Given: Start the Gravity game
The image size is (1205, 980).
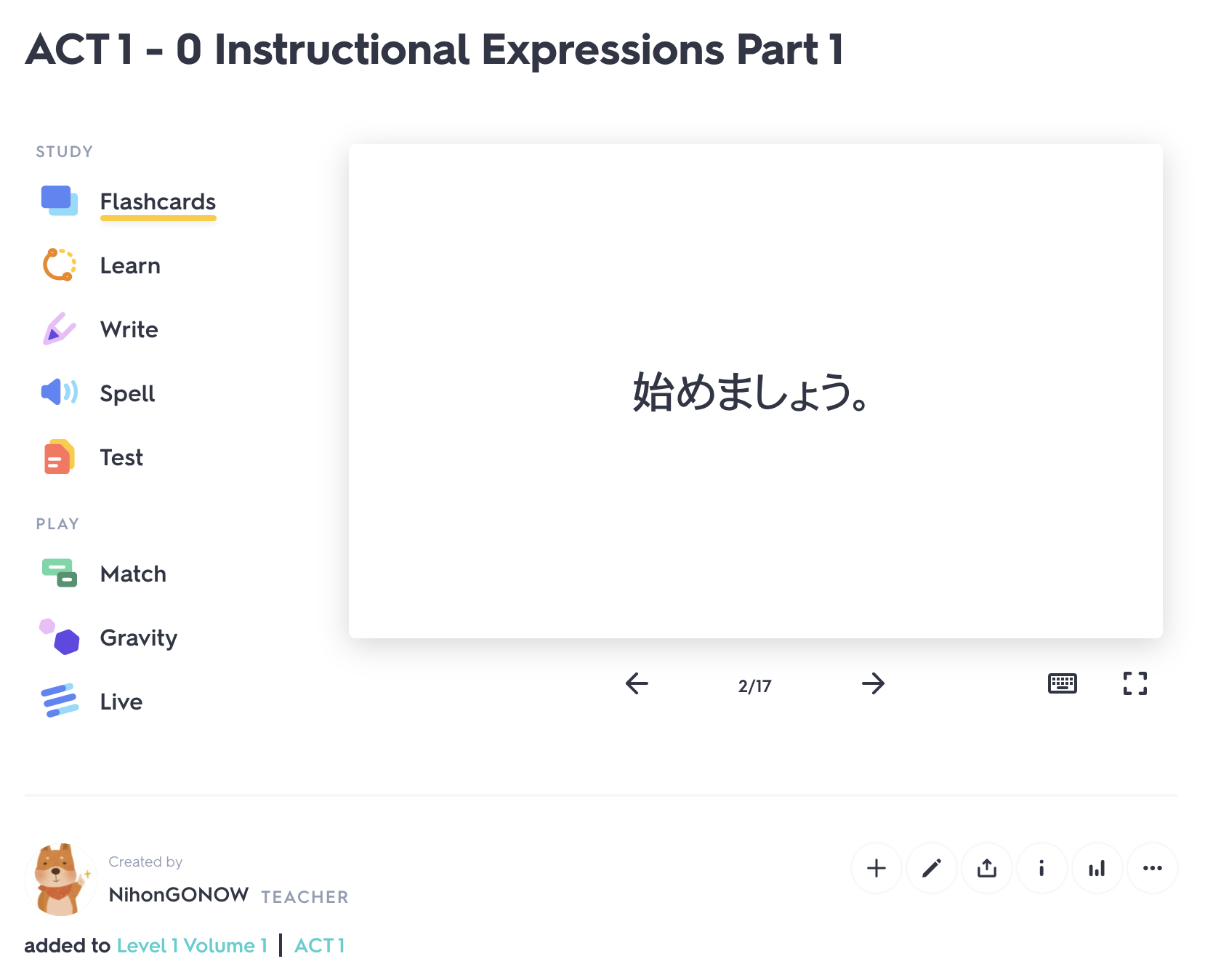Looking at the screenshot, I should (138, 638).
